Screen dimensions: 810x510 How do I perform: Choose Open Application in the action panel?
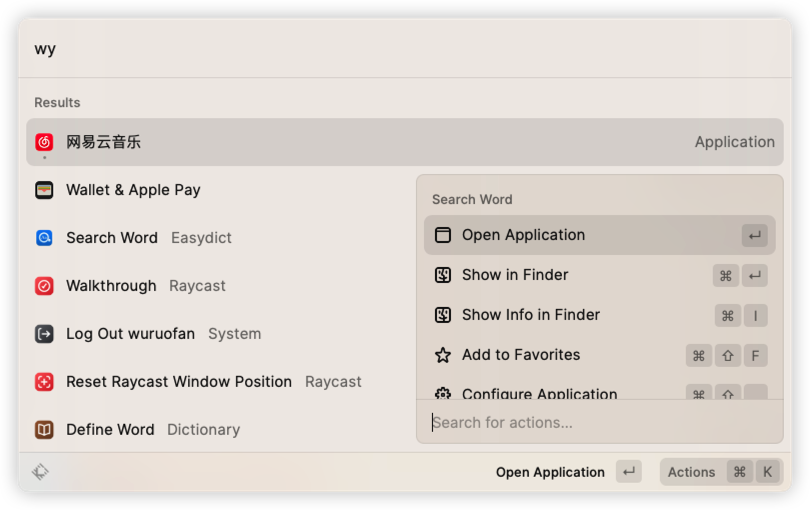[600, 235]
